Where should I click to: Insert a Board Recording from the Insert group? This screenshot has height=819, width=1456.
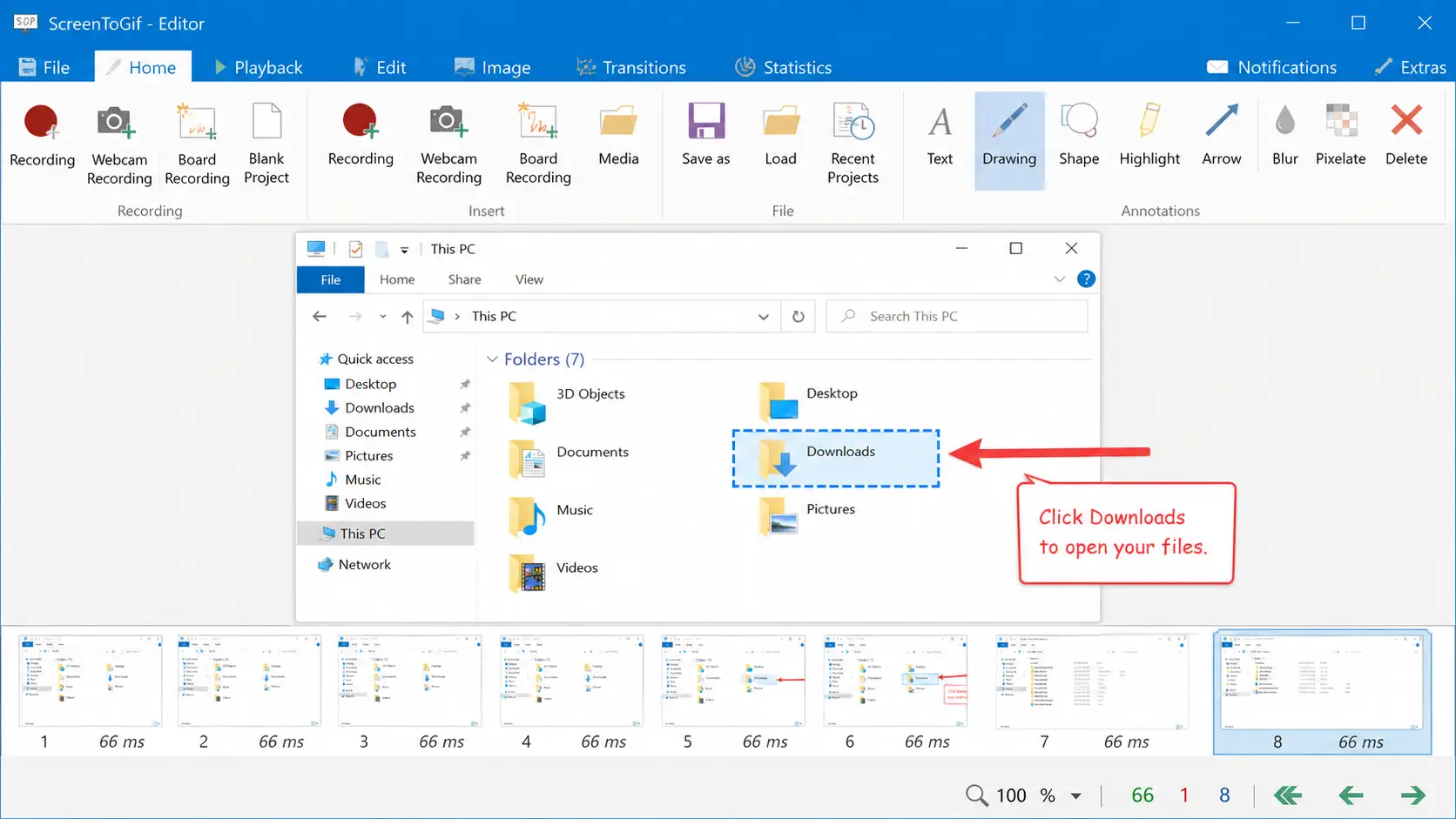click(538, 144)
